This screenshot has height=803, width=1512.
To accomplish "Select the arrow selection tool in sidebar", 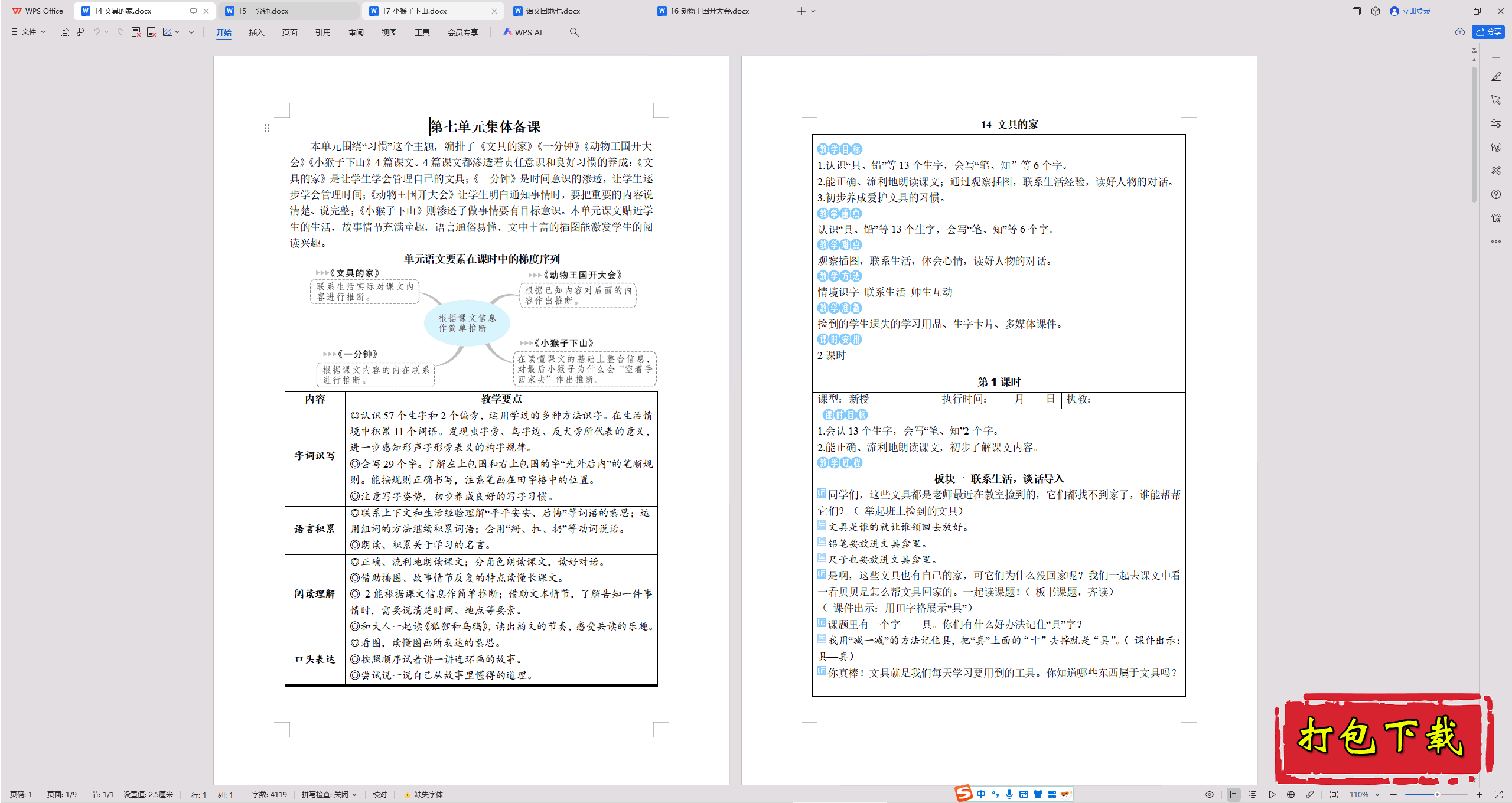I will tap(1496, 100).
